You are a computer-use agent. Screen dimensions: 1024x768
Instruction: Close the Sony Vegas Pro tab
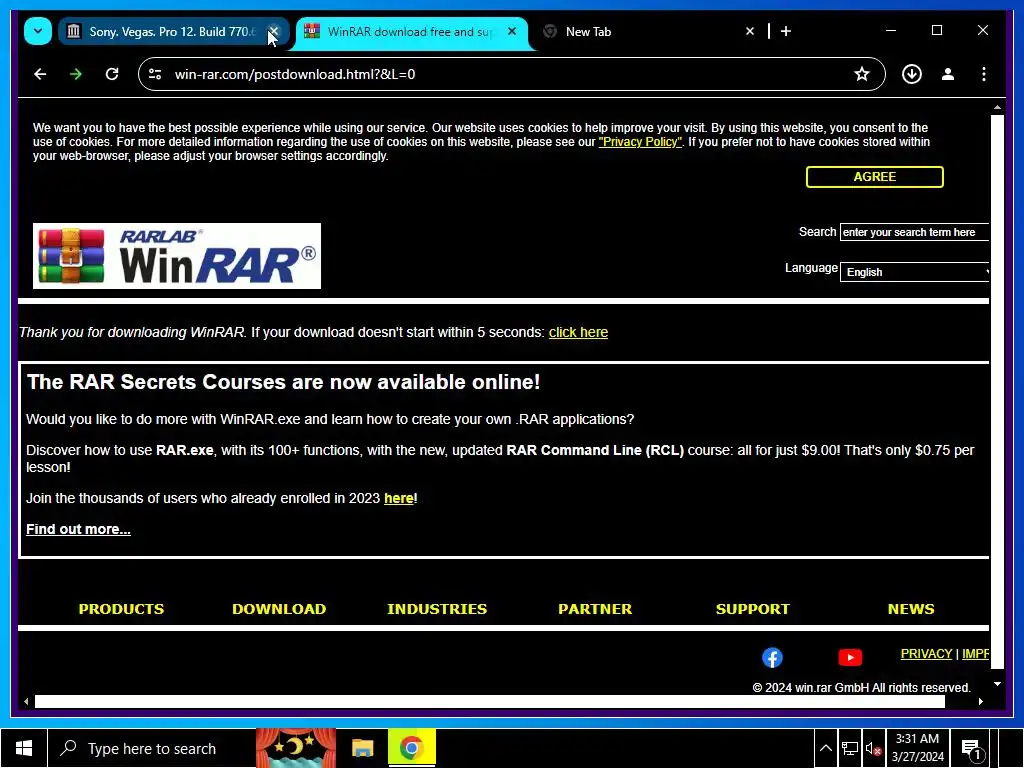click(x=274, y=31)
